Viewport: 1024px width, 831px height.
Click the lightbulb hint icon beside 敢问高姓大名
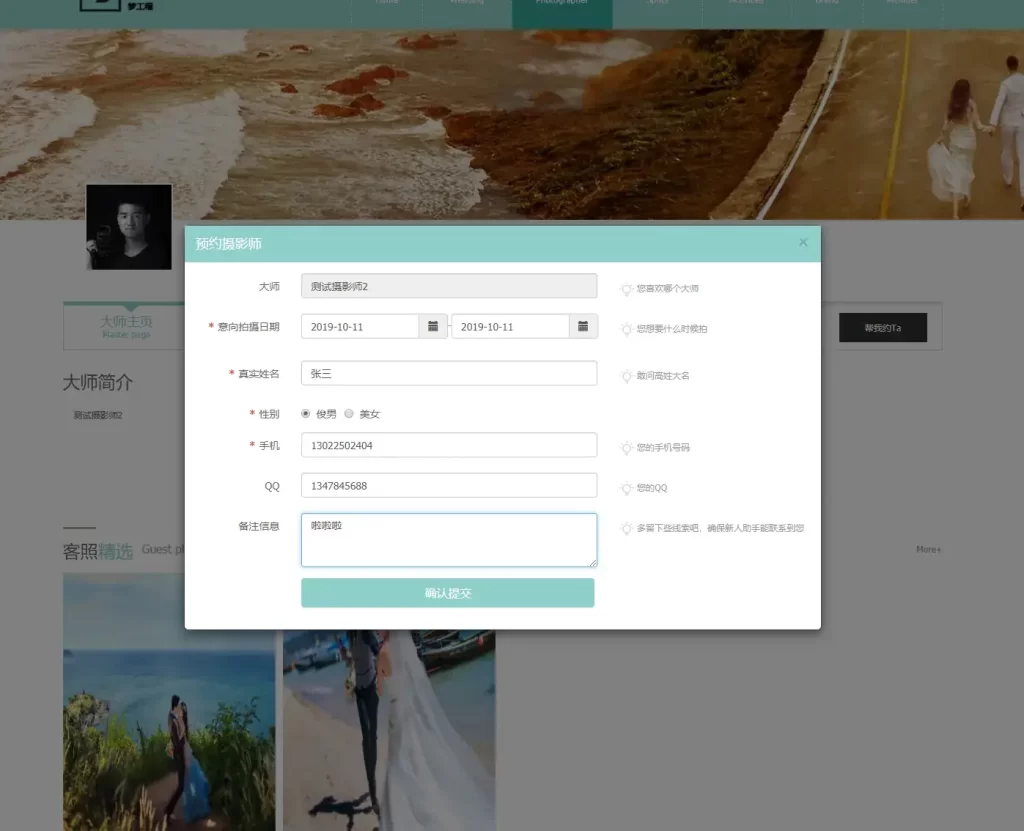click(x=626, y=376)
